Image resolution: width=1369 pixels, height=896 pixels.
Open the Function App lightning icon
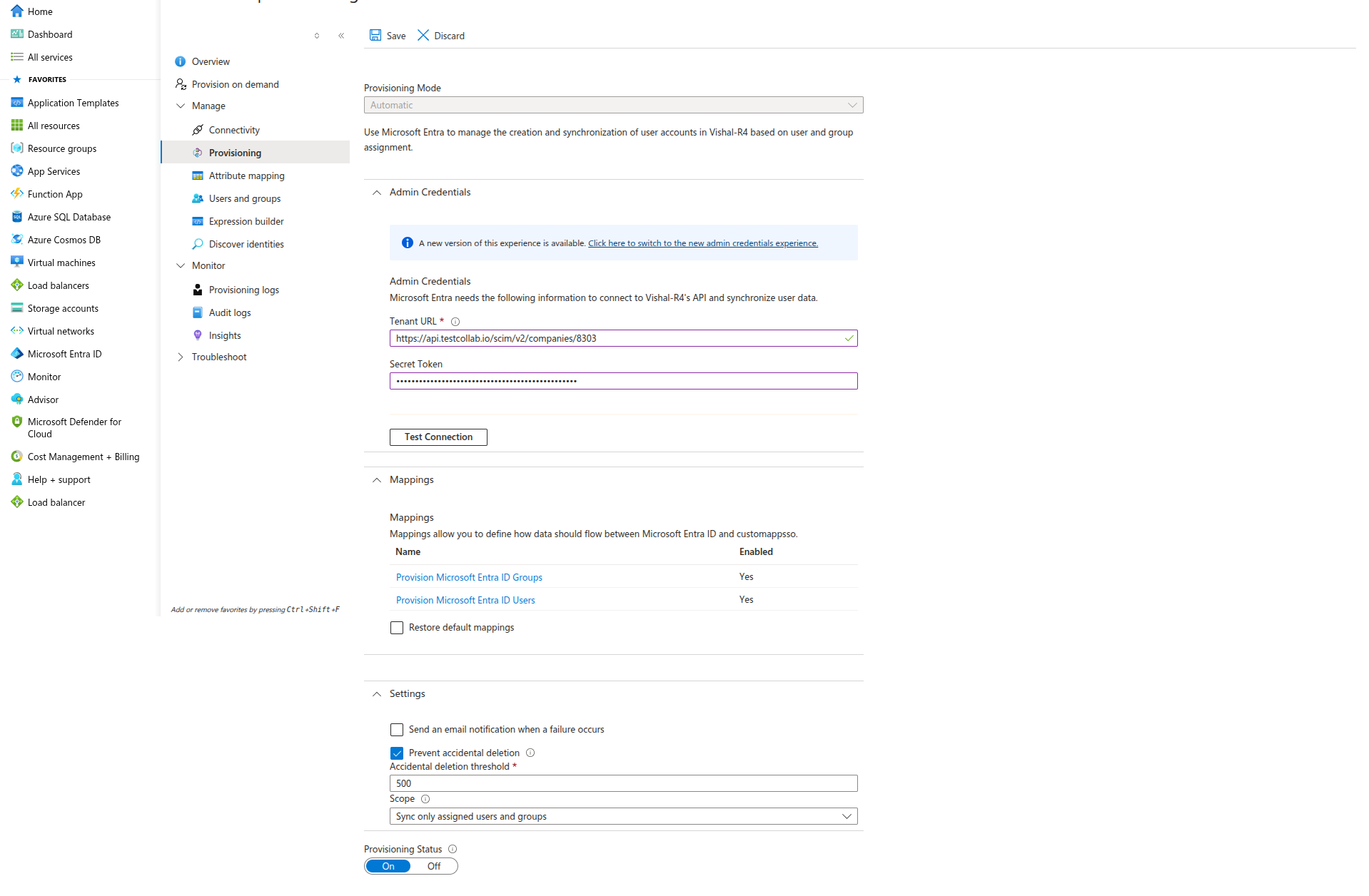click(17, 193)
